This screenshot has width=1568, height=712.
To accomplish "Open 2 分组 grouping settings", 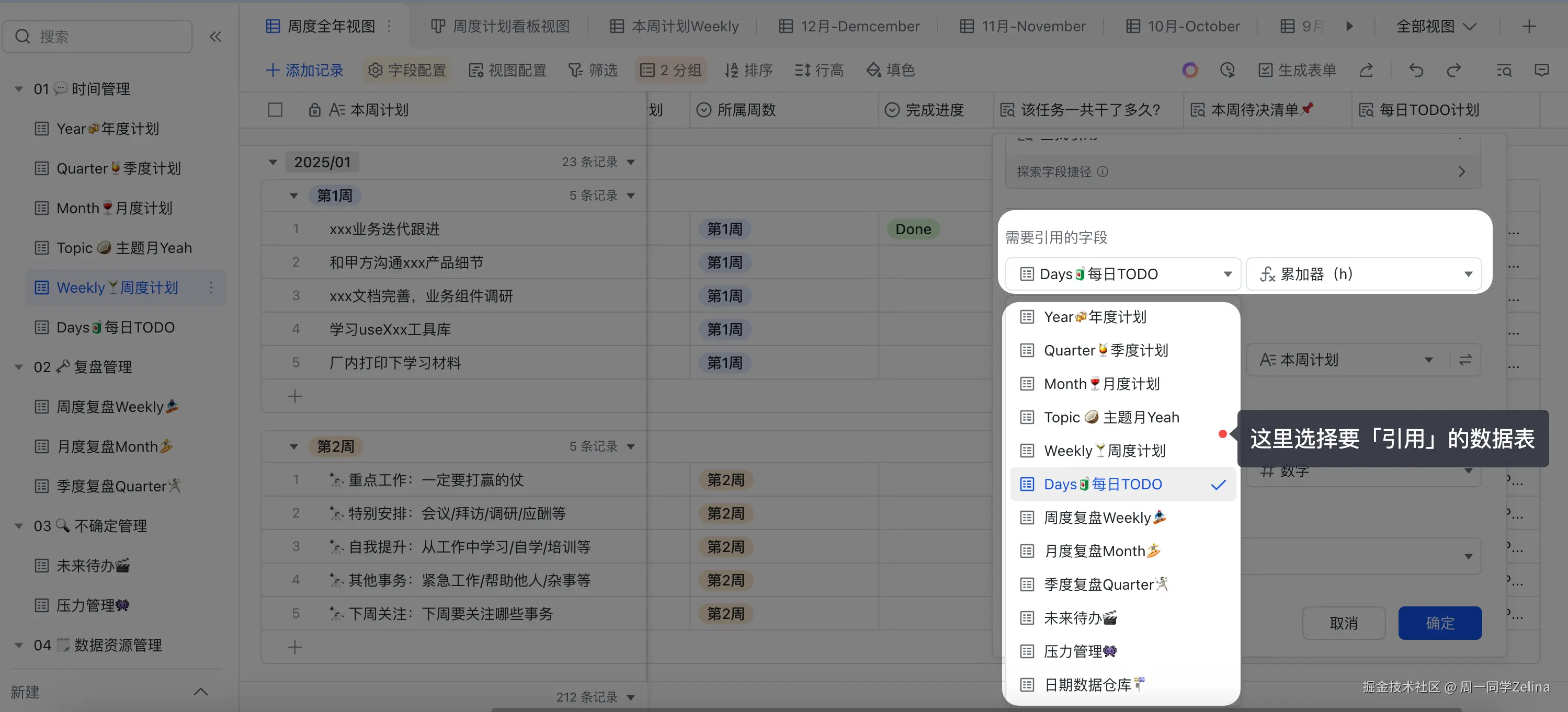I will point(671,70).
